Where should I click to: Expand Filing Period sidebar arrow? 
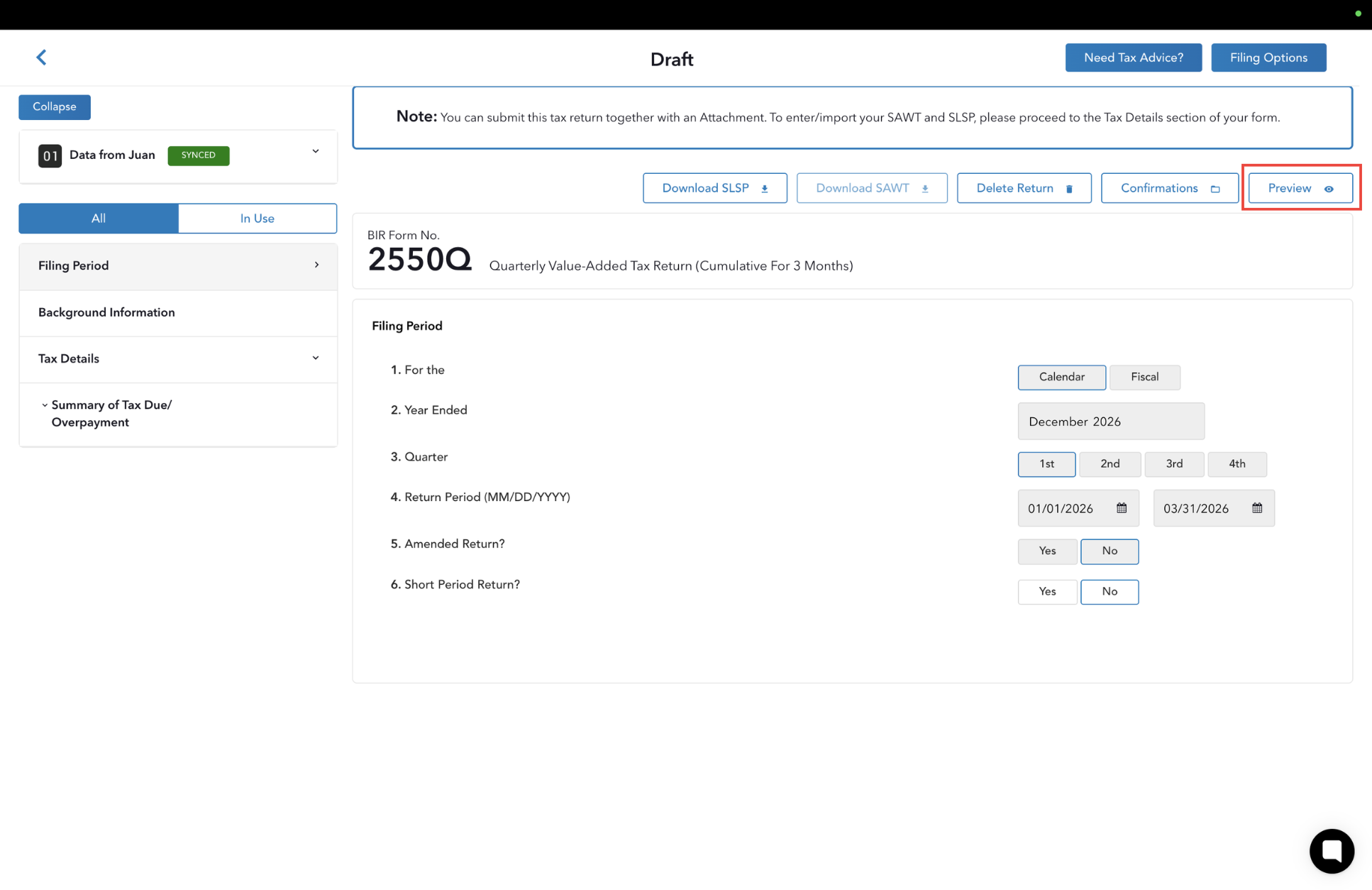tap(316, 265)
